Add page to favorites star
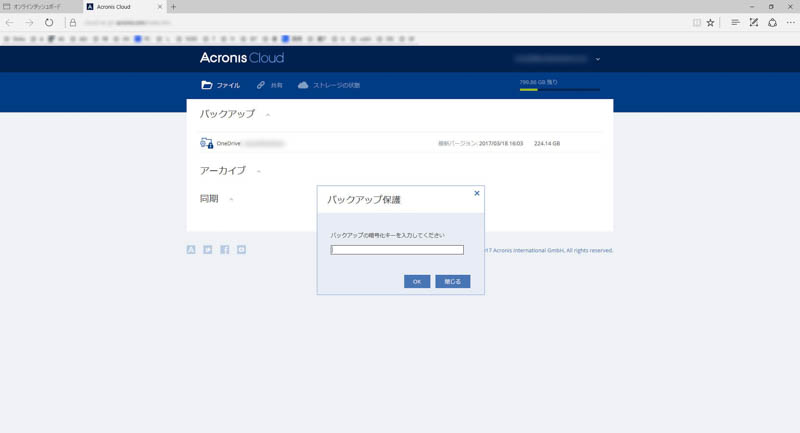The width and height of the screenshot is (800, 433). click(x=710, y=22)
